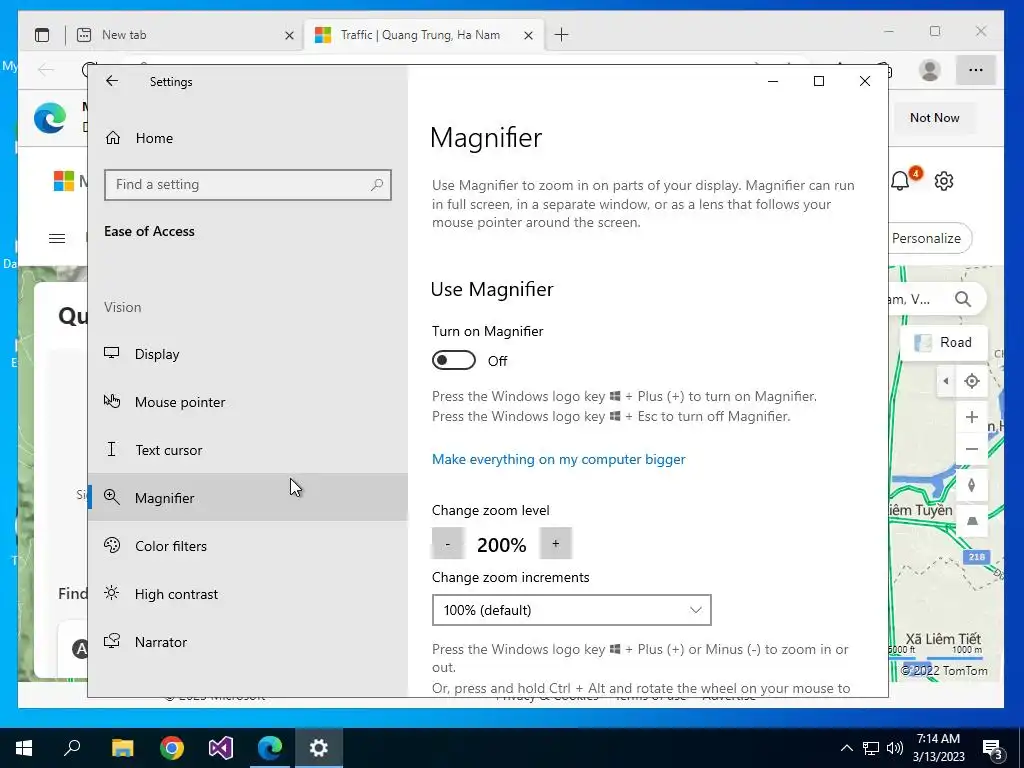1024x768 pixels.
Task: Open Color filters settings
Action: coord(248,546)
